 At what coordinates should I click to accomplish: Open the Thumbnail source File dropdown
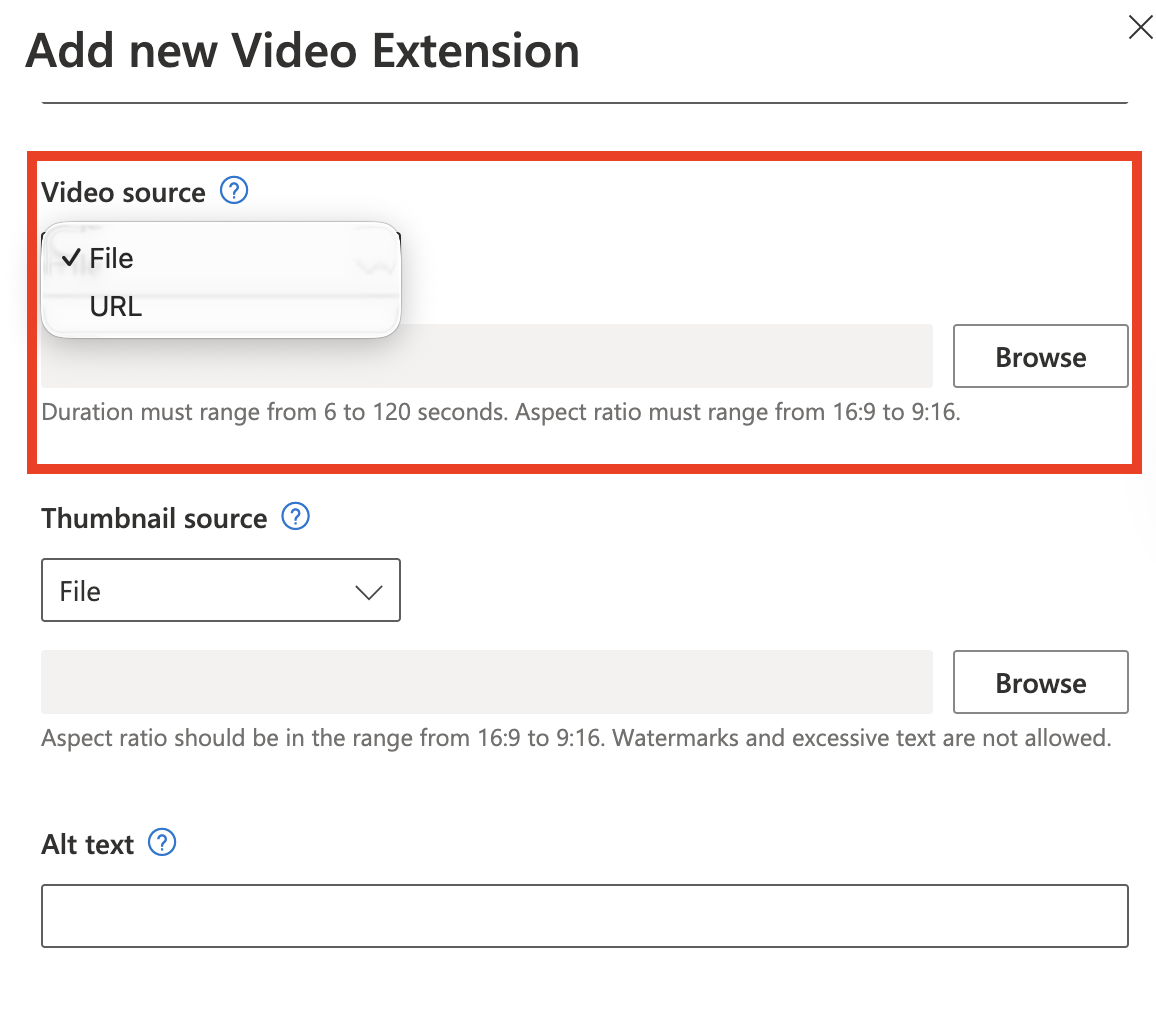(220, 591)
